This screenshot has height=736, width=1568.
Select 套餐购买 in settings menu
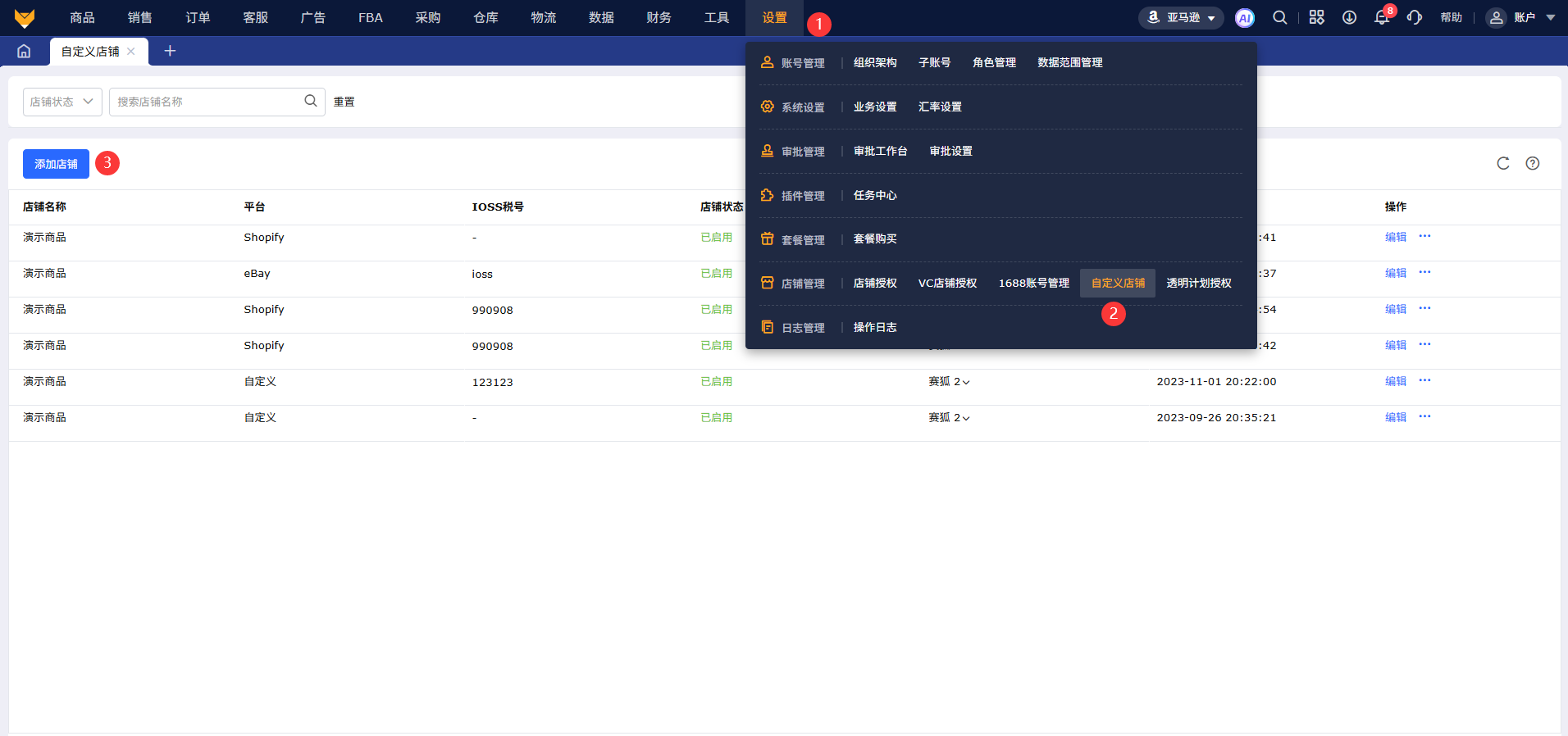[x=875, y=239]
